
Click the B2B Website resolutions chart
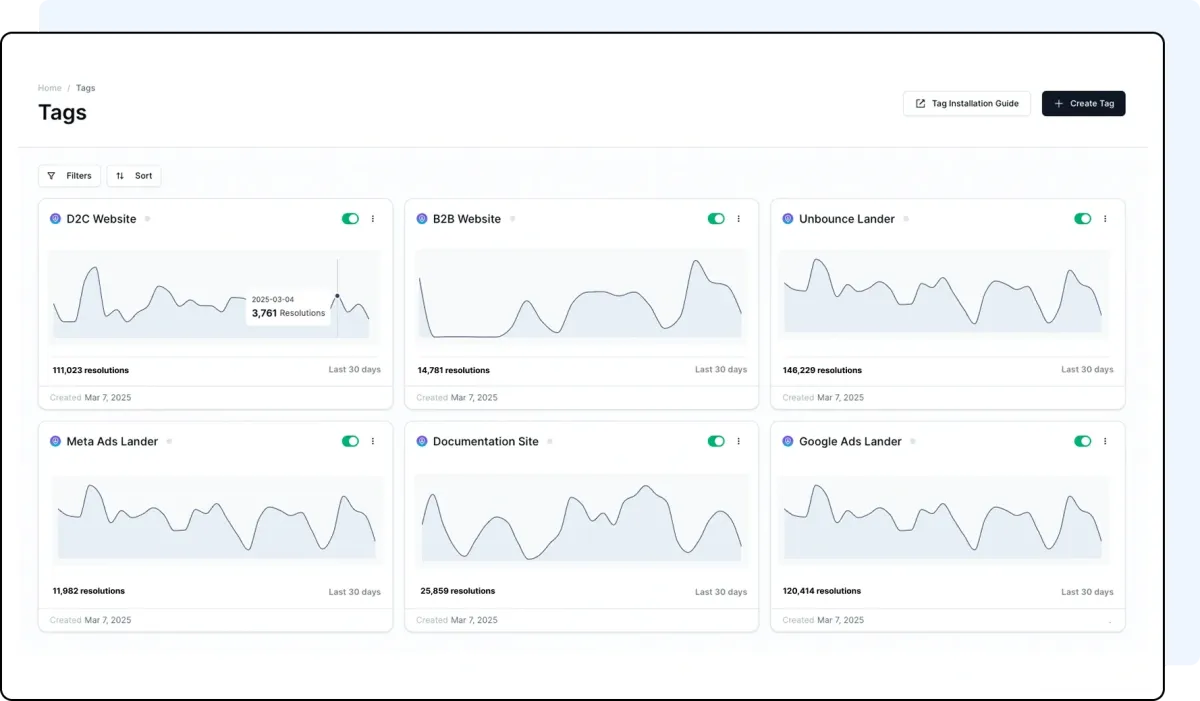[581, 298]
